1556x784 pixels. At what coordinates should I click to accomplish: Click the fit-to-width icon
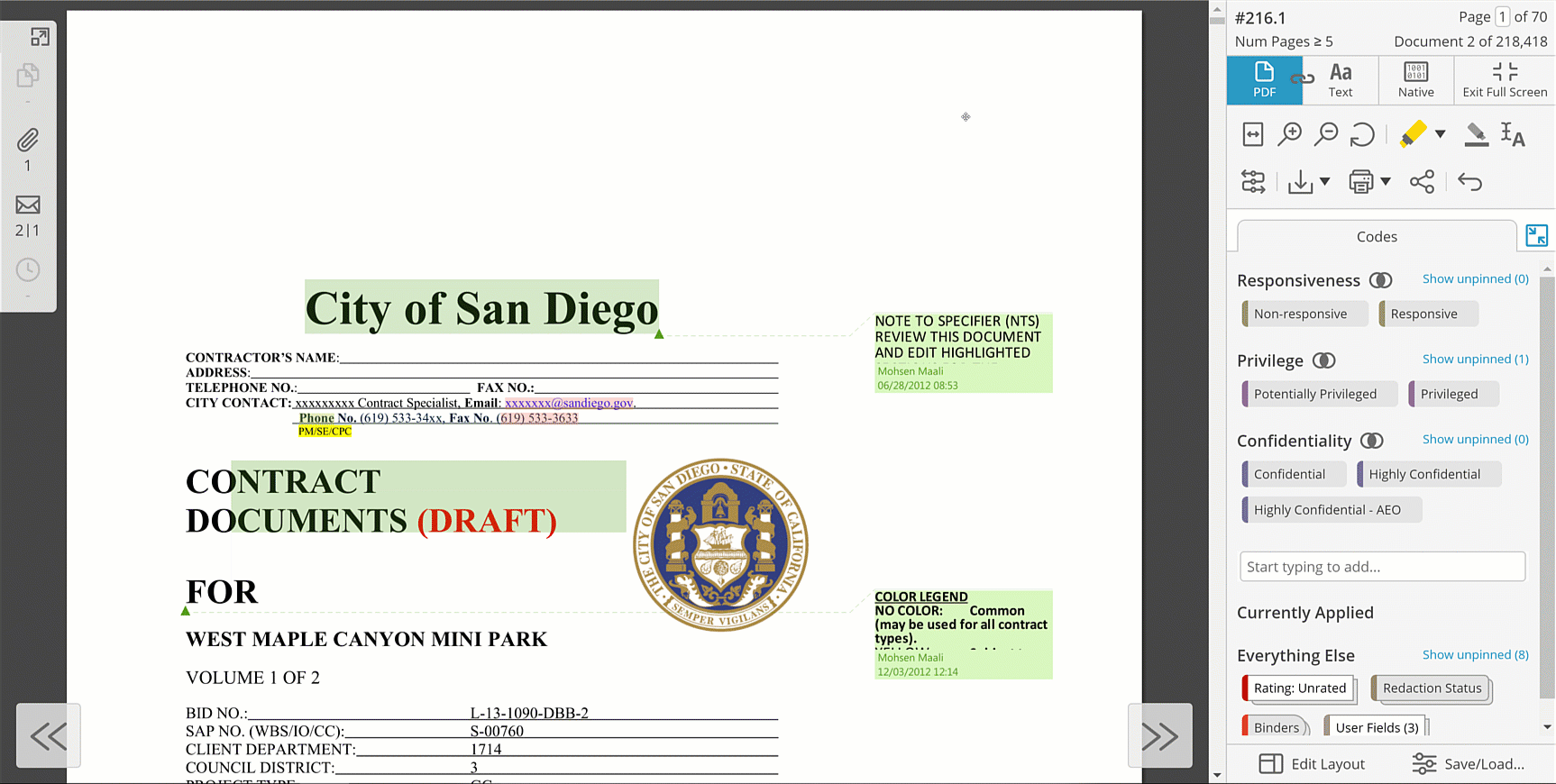pos(1253,134)
